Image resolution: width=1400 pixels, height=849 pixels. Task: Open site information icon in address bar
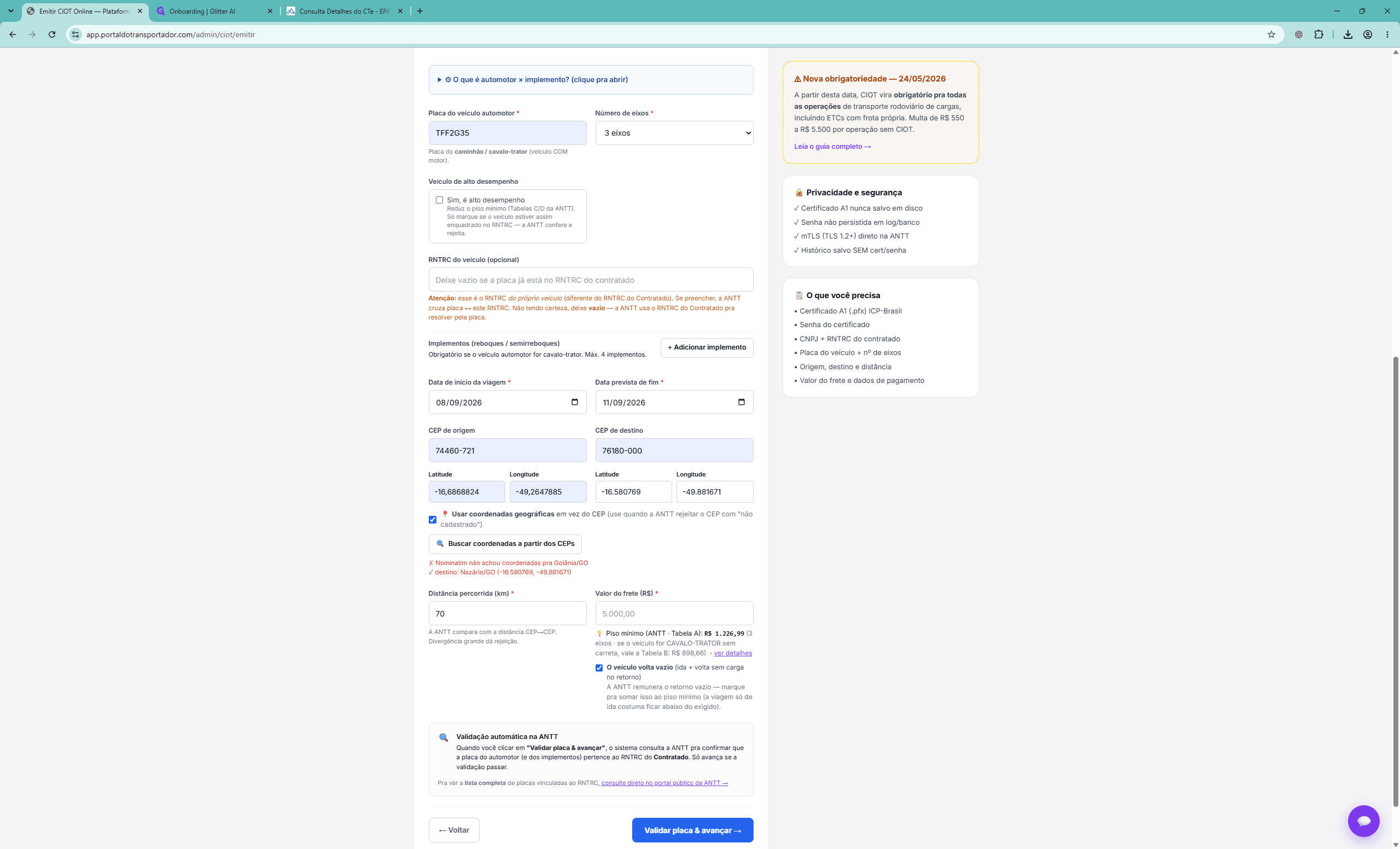tap(75, 34)
